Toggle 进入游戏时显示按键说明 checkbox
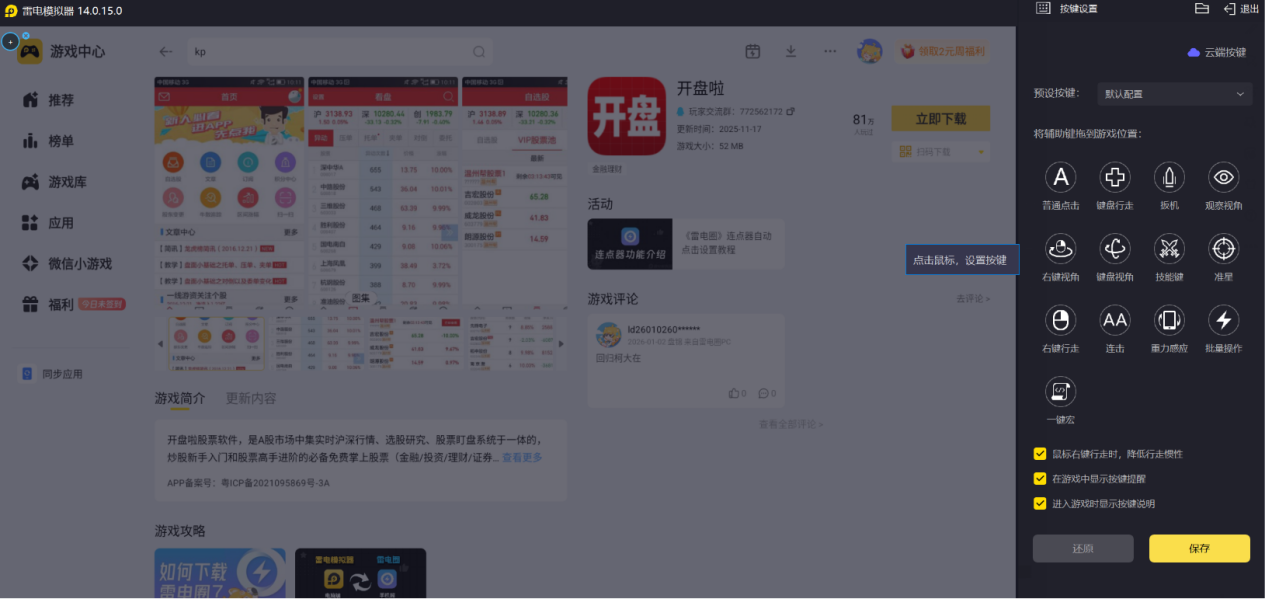 click(x=1040, y=503)
